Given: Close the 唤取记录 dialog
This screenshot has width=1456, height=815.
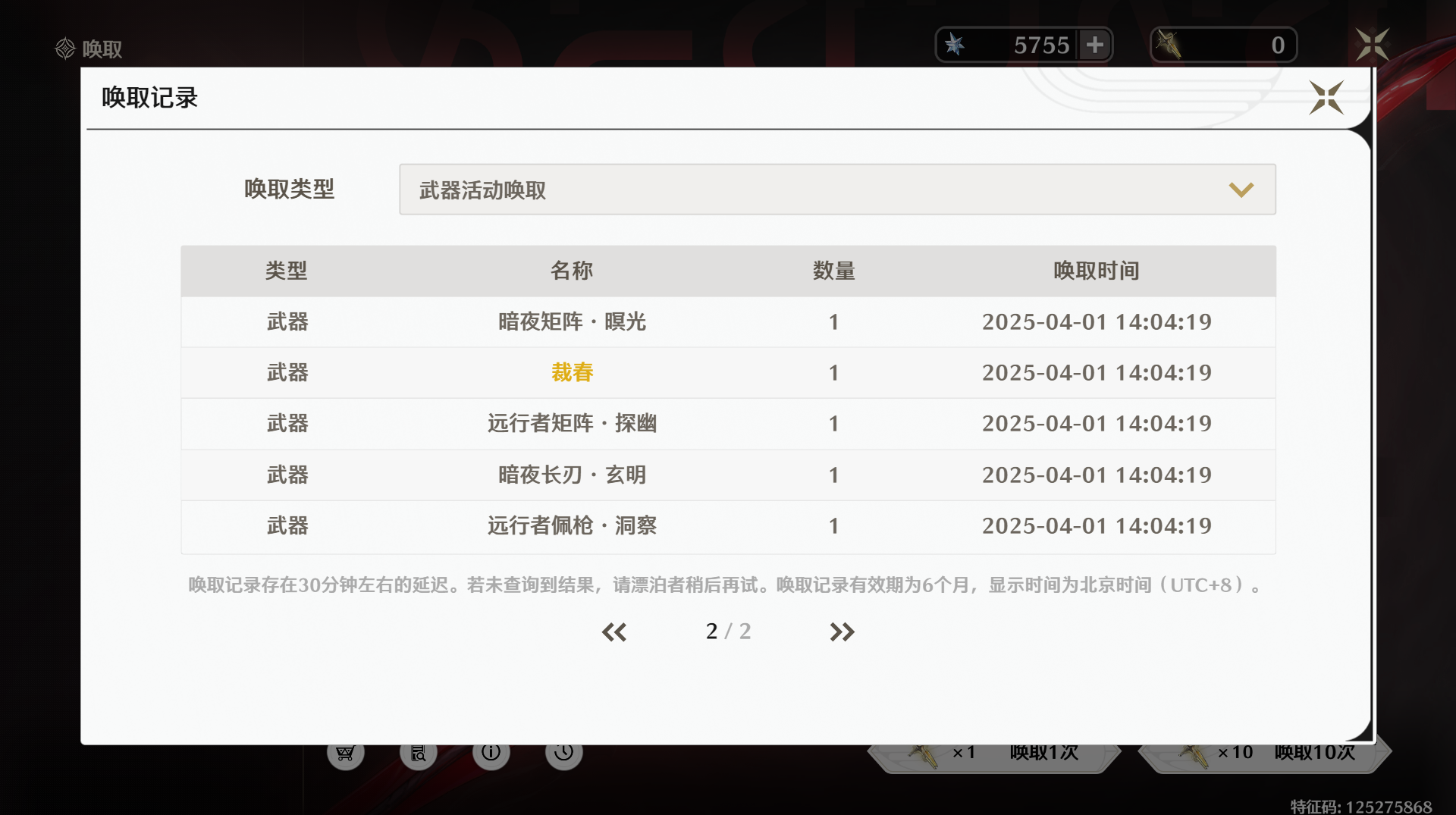Looking at the screenshot, I should (x=1326, y=98).
